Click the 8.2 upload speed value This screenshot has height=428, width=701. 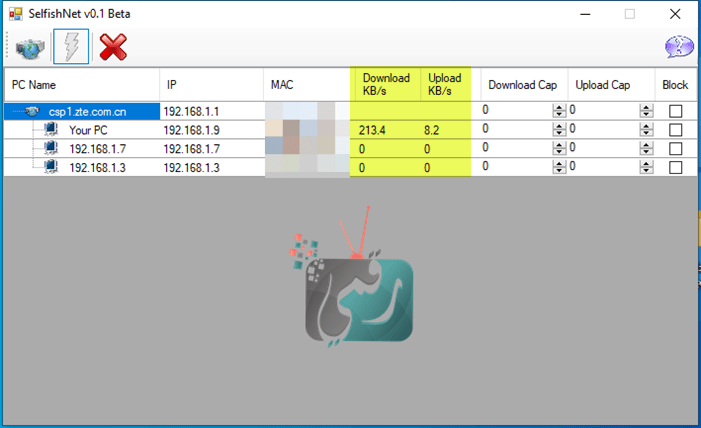coord(431,130)
